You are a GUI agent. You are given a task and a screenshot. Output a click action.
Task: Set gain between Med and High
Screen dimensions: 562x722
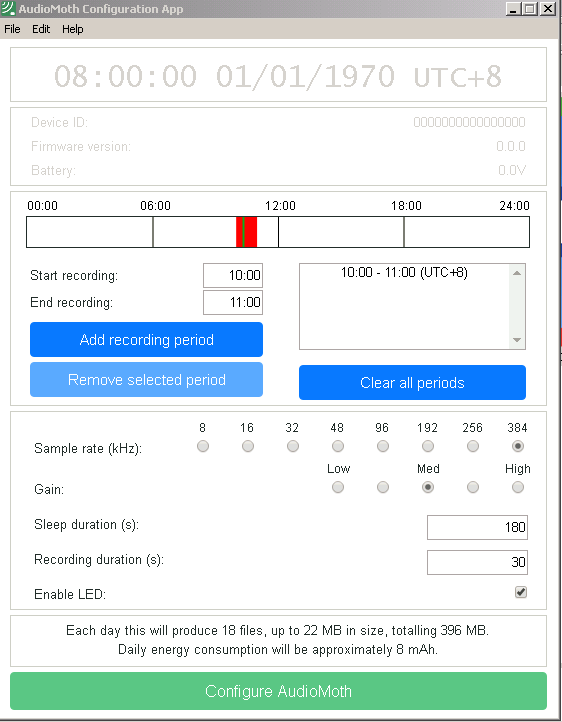pos(473,487)
